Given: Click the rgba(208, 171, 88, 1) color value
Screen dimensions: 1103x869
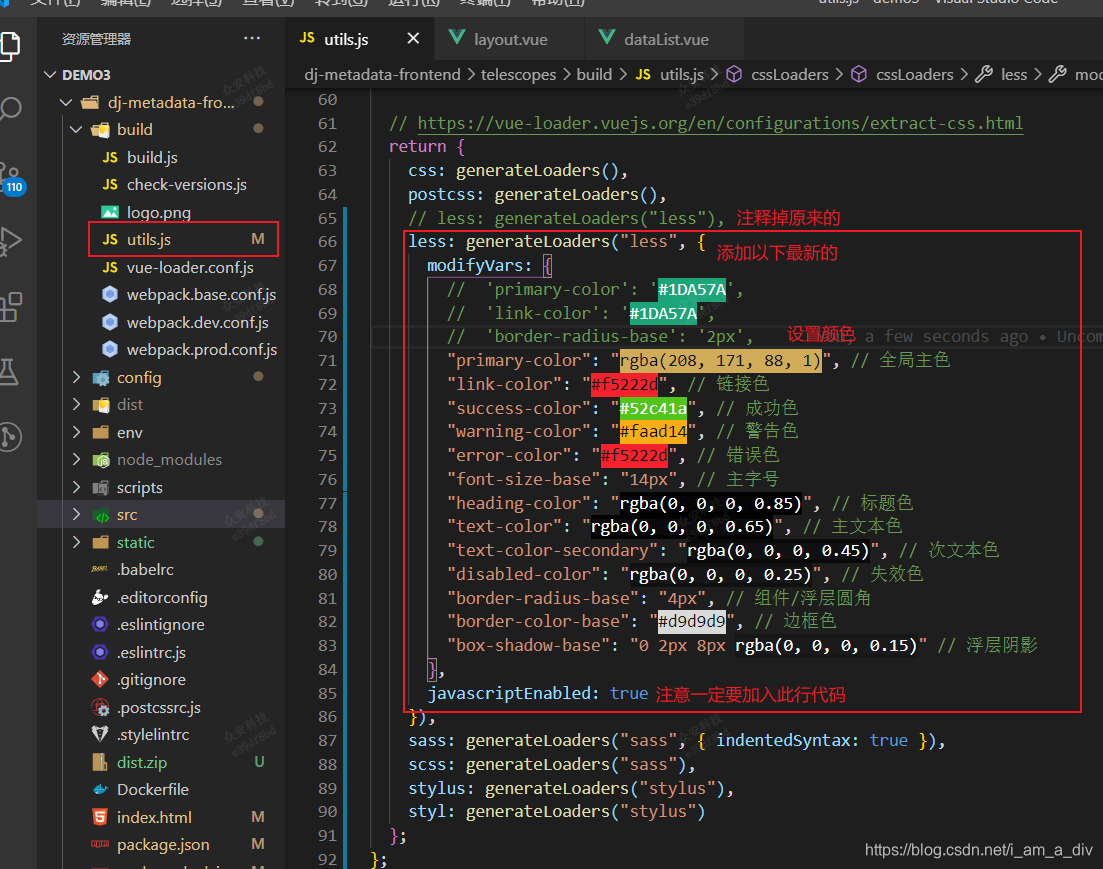Looking at the screenshot, I should pyautogui.click(x=720, y=360).
